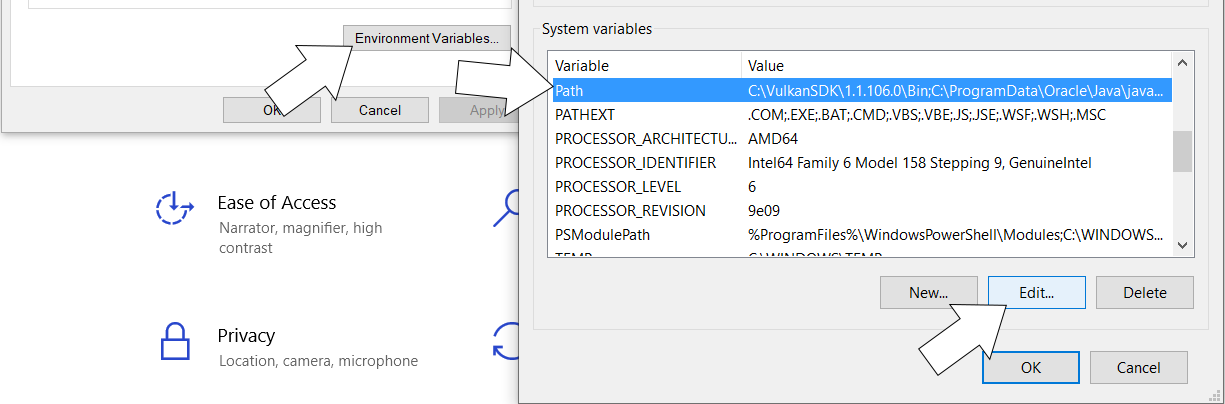Sort by the Variable column header
Image resolution: width=1225 pixels, height=404 pixels.
[x=645, y=66]
